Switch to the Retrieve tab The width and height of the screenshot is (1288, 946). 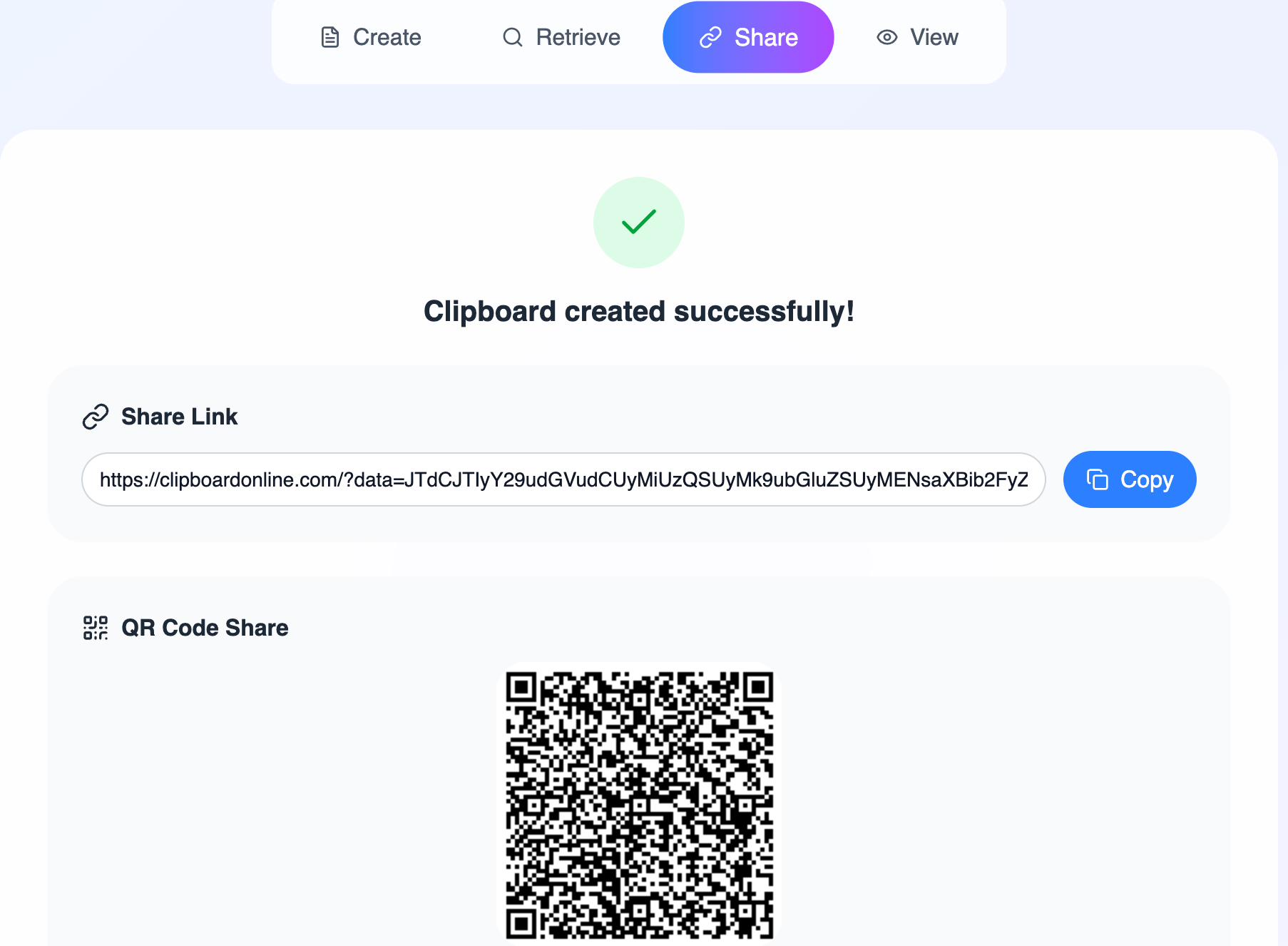click(x=561, y=37)
